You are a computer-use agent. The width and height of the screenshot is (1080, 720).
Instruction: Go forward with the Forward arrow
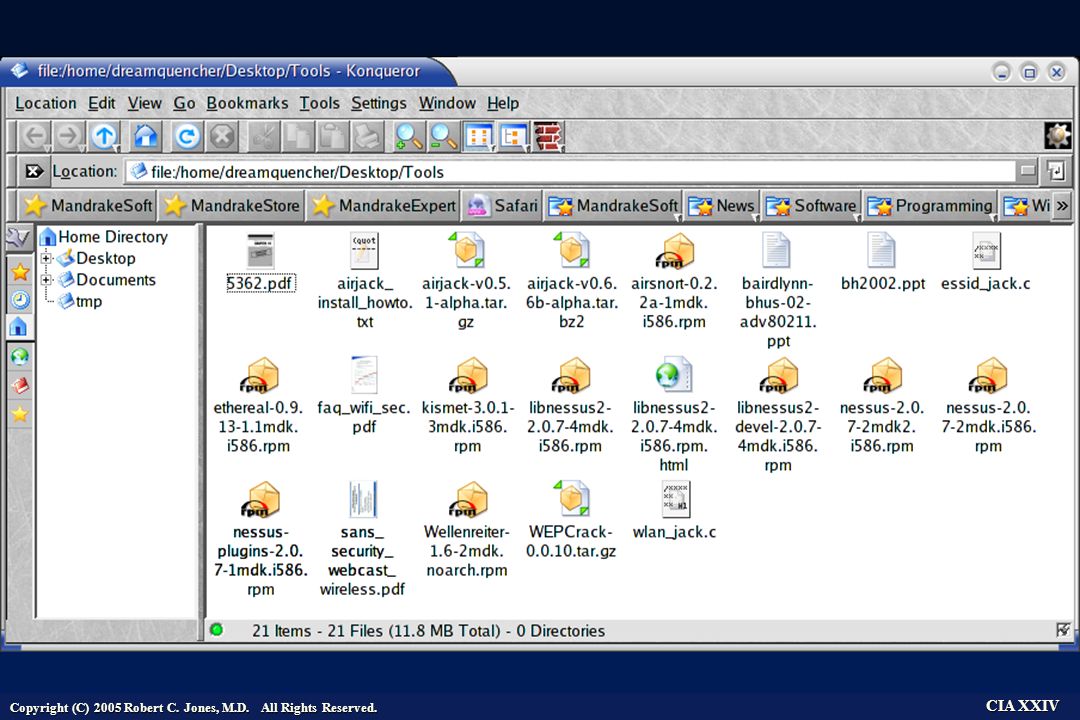69,136
